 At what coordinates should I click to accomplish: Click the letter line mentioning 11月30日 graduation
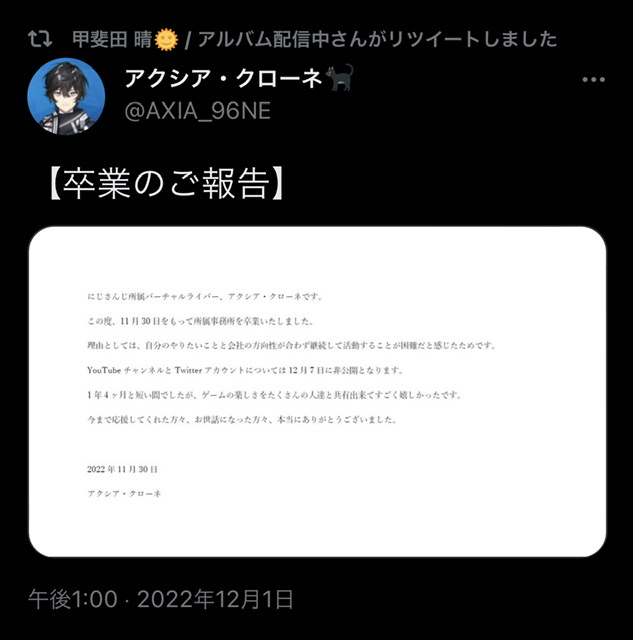[201, 321]
